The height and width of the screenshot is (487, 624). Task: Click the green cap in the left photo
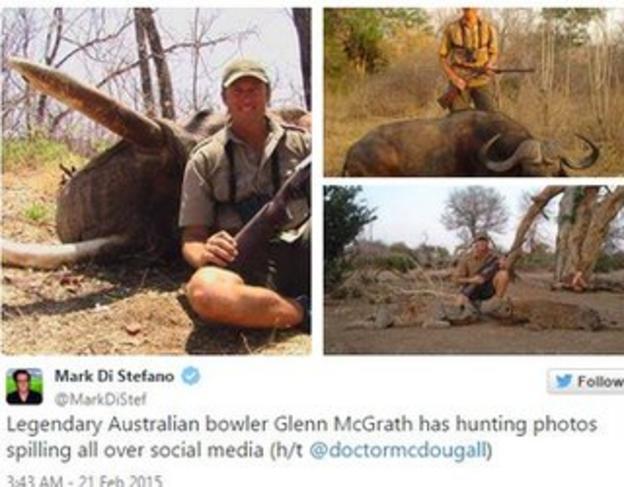pos(245,72)
